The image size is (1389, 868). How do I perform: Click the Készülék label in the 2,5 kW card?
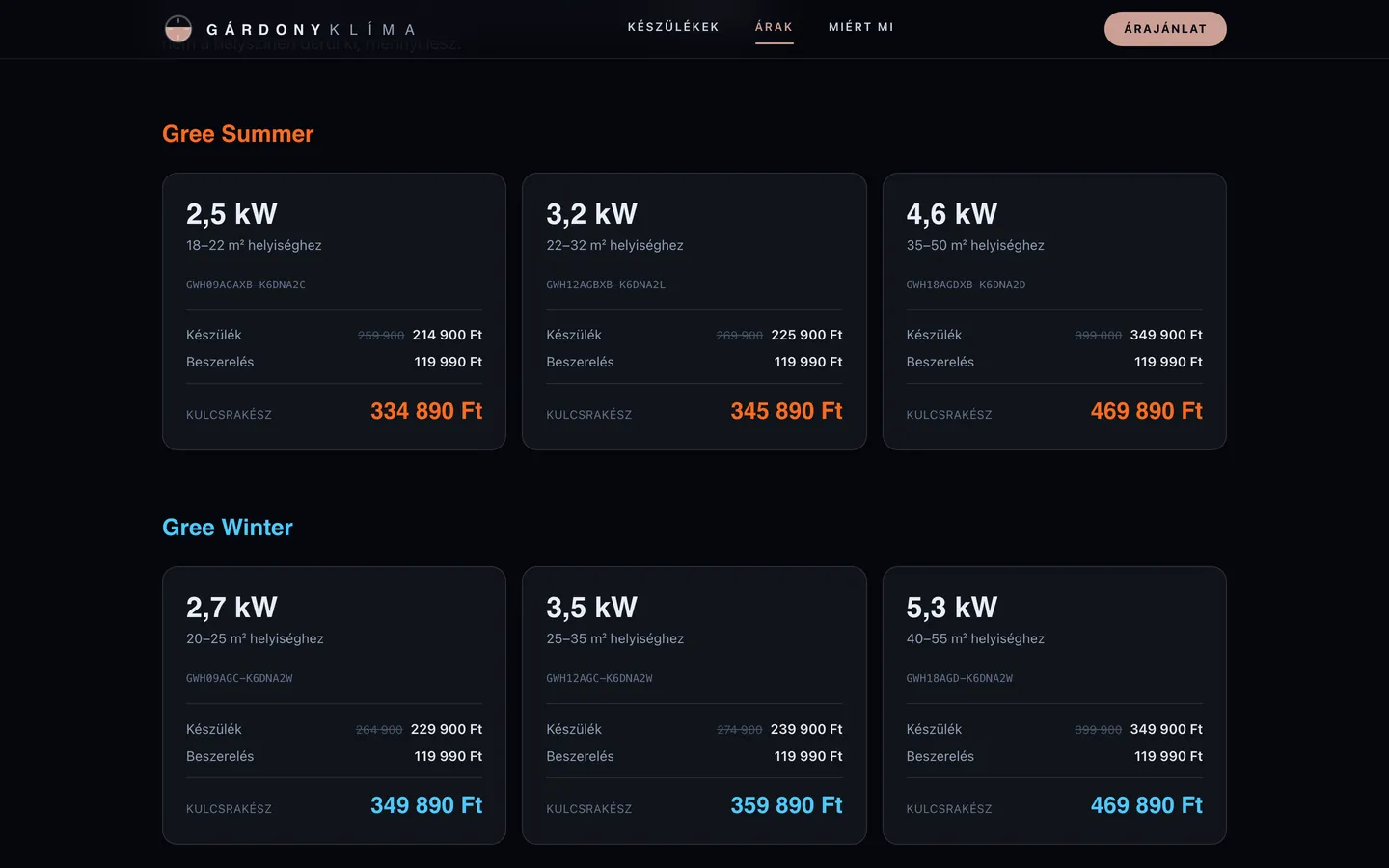(214, 335)
